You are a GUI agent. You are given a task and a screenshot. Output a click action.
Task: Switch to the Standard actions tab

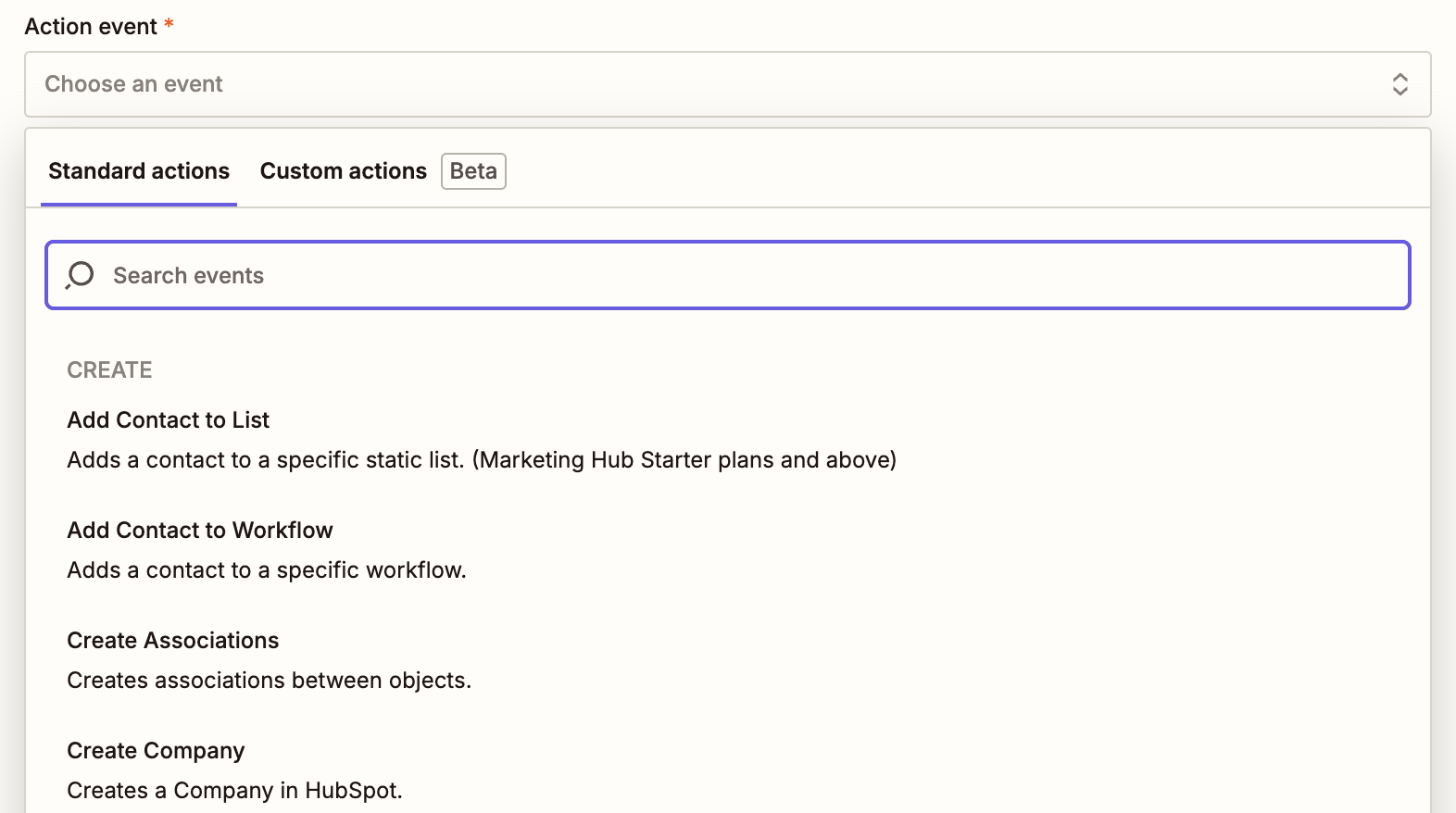(x=139, y=171)
